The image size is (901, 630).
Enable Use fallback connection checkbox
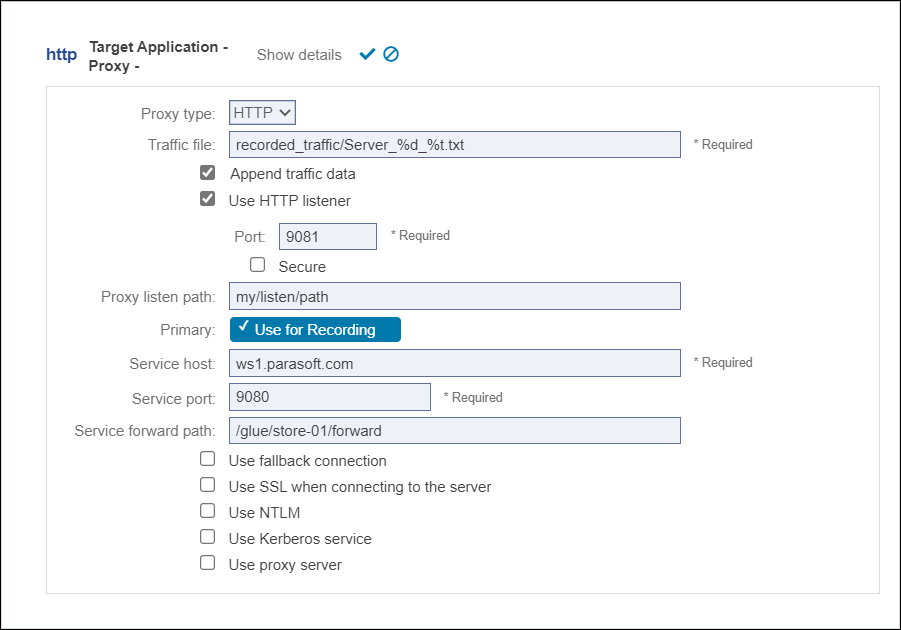(x=207, y=459)
